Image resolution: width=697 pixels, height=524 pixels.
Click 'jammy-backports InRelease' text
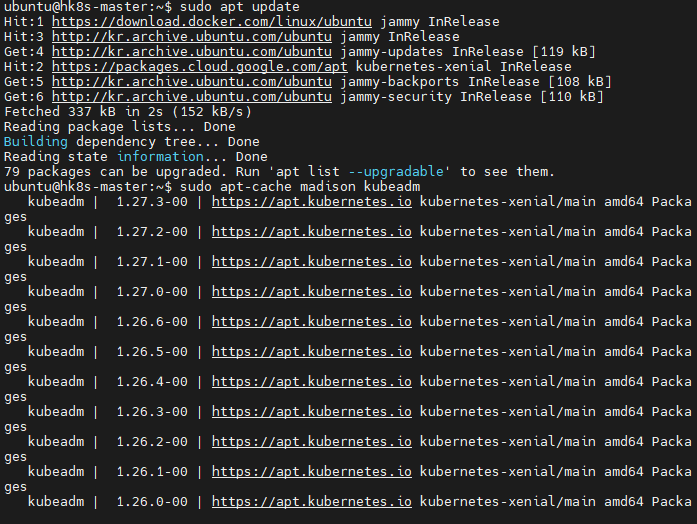[x=440, y=82]
